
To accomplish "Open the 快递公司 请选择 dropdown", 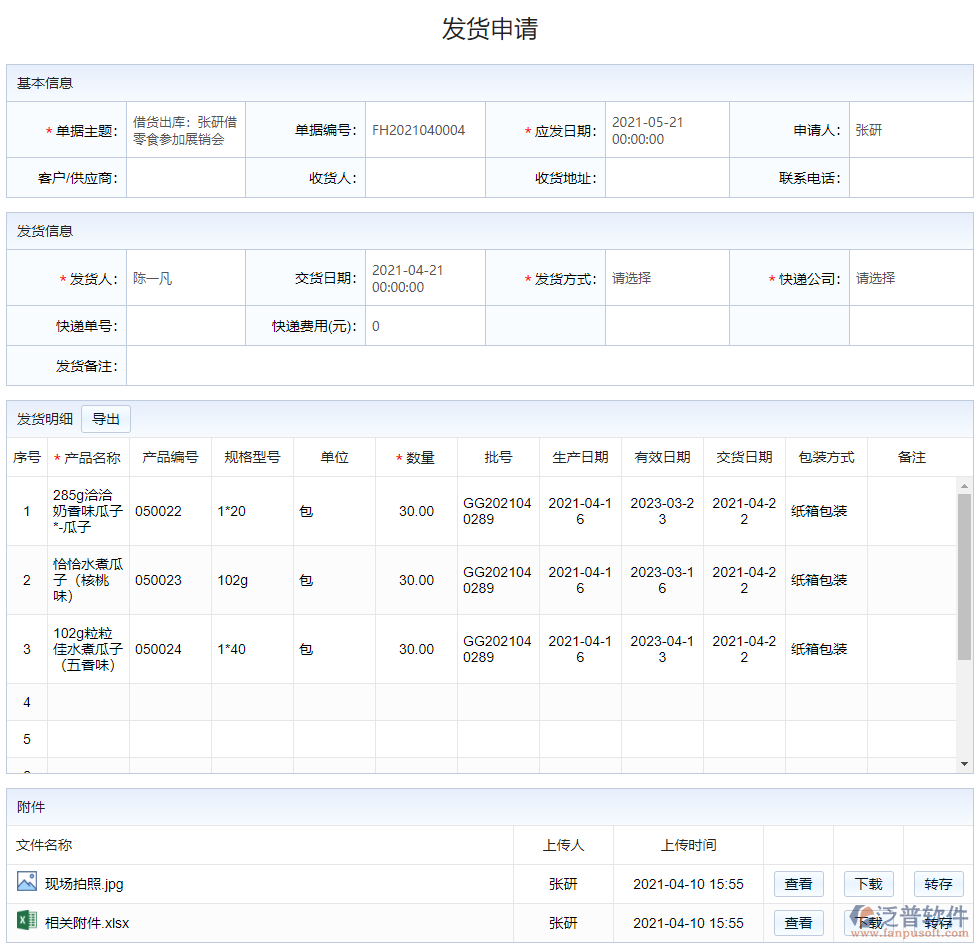I will pos(910,278).
